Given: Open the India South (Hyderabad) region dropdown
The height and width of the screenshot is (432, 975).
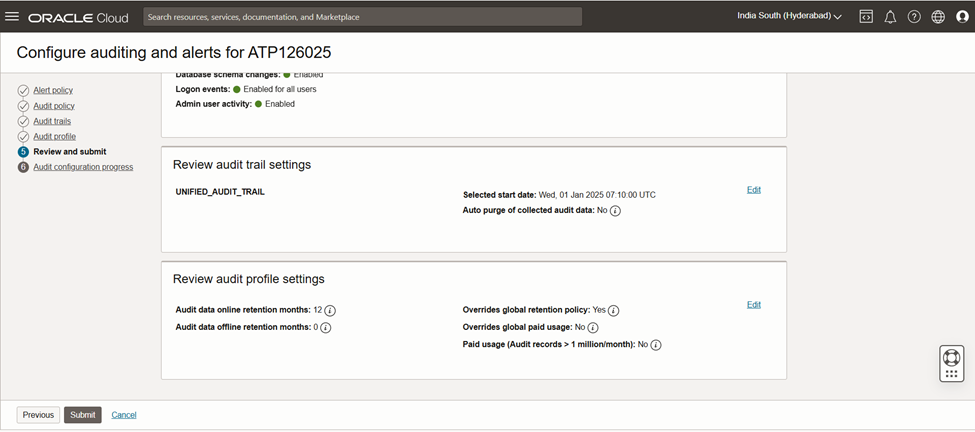Looking at the screenshot, I should pos(789,16).
